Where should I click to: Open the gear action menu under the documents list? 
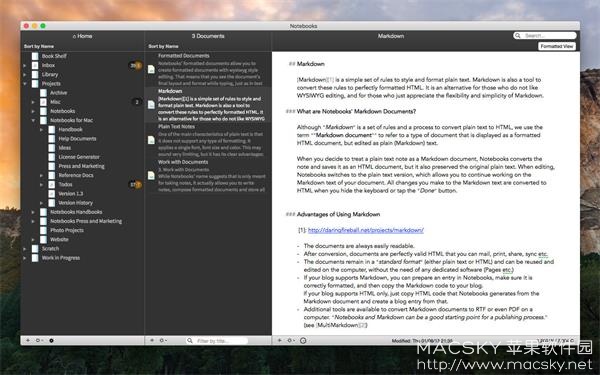[x=163, y=340]
